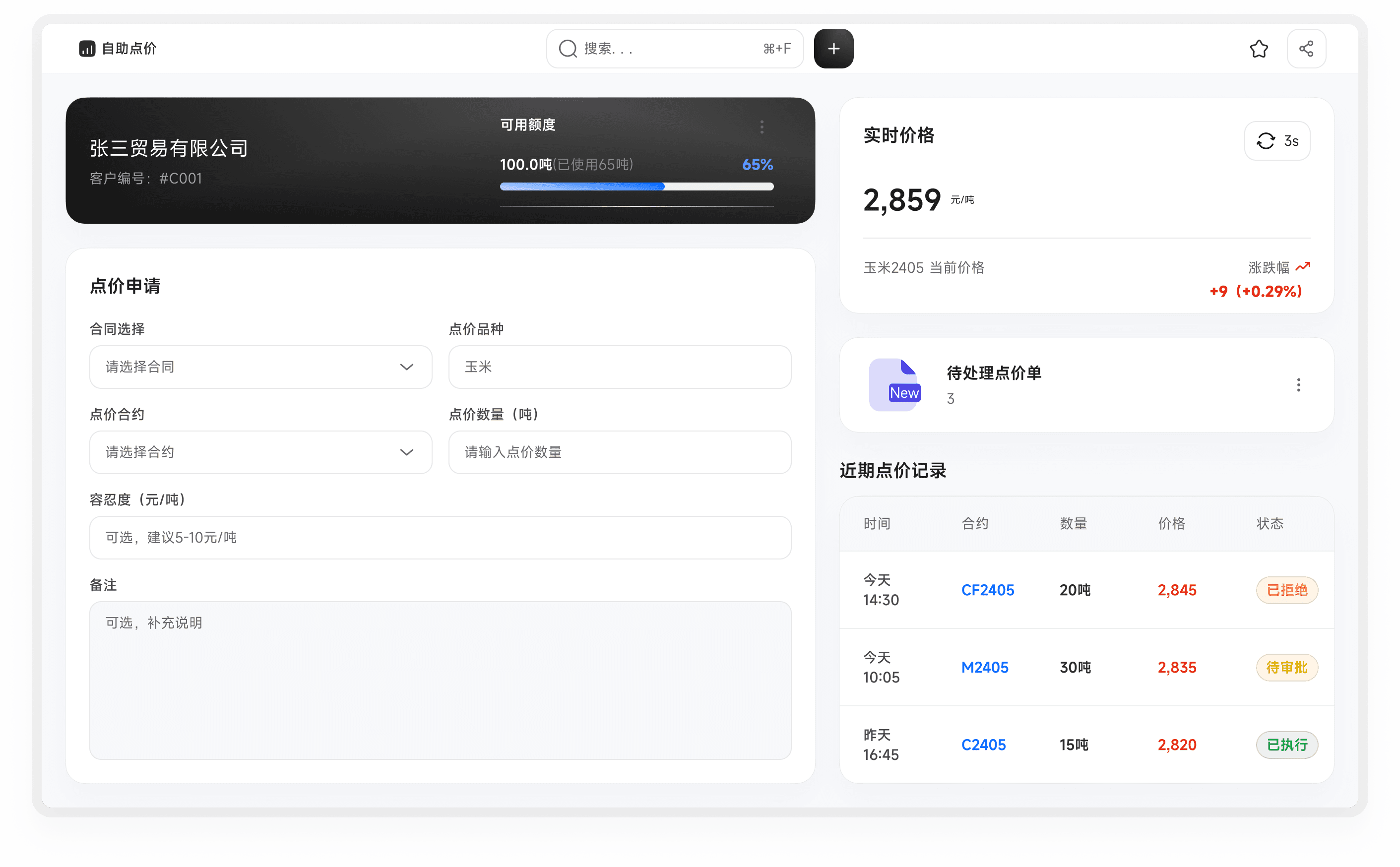
Task: Click the New document file icon
Action: (x=895, y=385)
